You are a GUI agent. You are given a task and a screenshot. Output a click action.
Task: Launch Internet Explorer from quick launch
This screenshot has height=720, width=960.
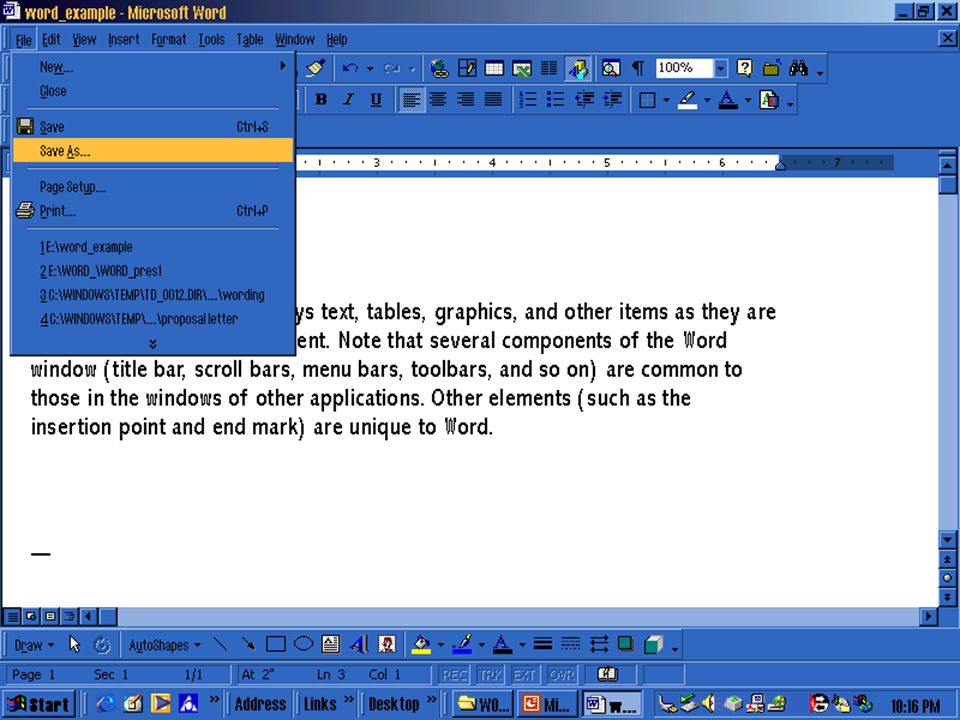click(x=105, y=704)
